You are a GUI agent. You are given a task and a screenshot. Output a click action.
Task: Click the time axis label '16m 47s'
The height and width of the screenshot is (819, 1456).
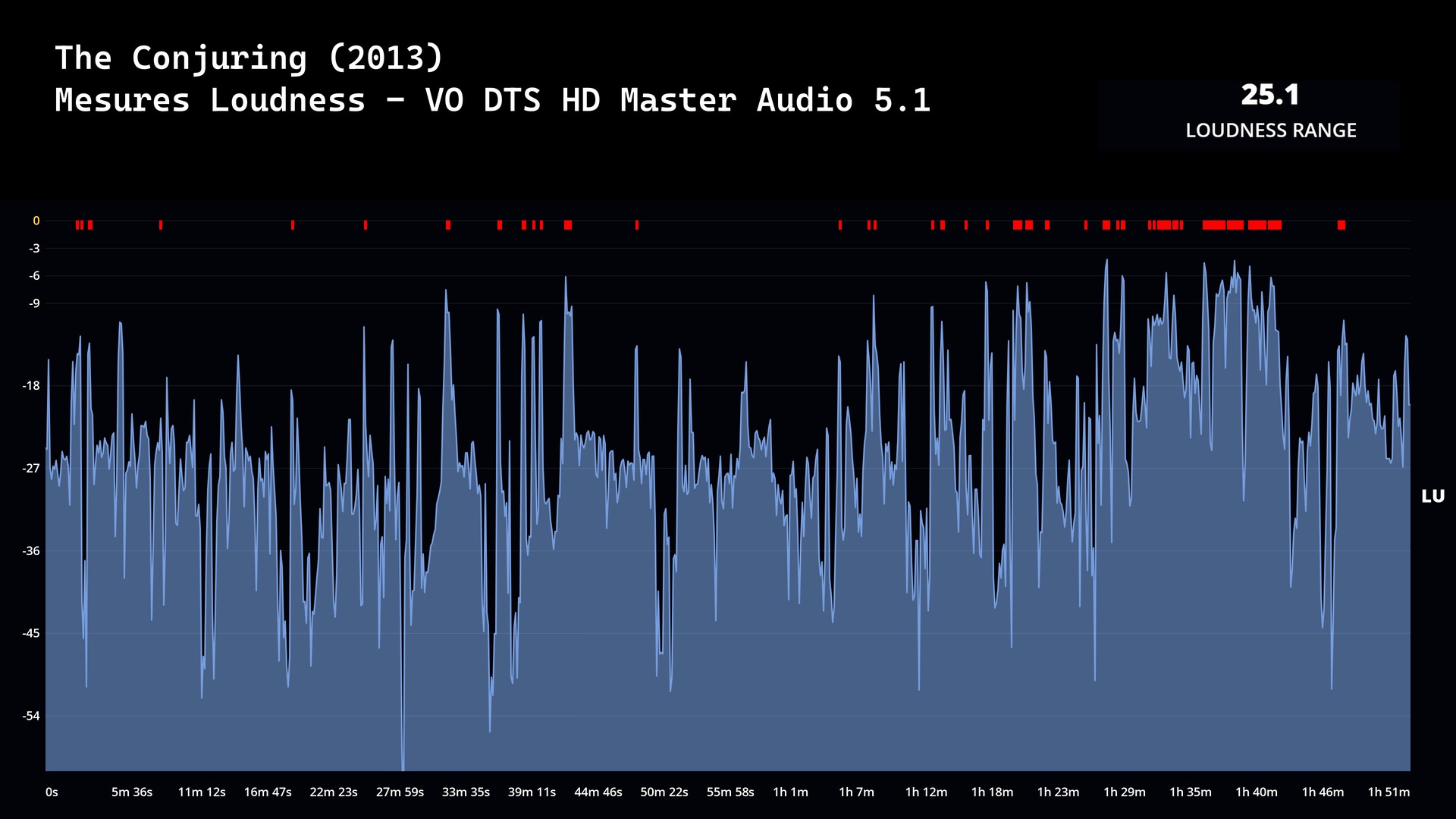tap(268, 792)
